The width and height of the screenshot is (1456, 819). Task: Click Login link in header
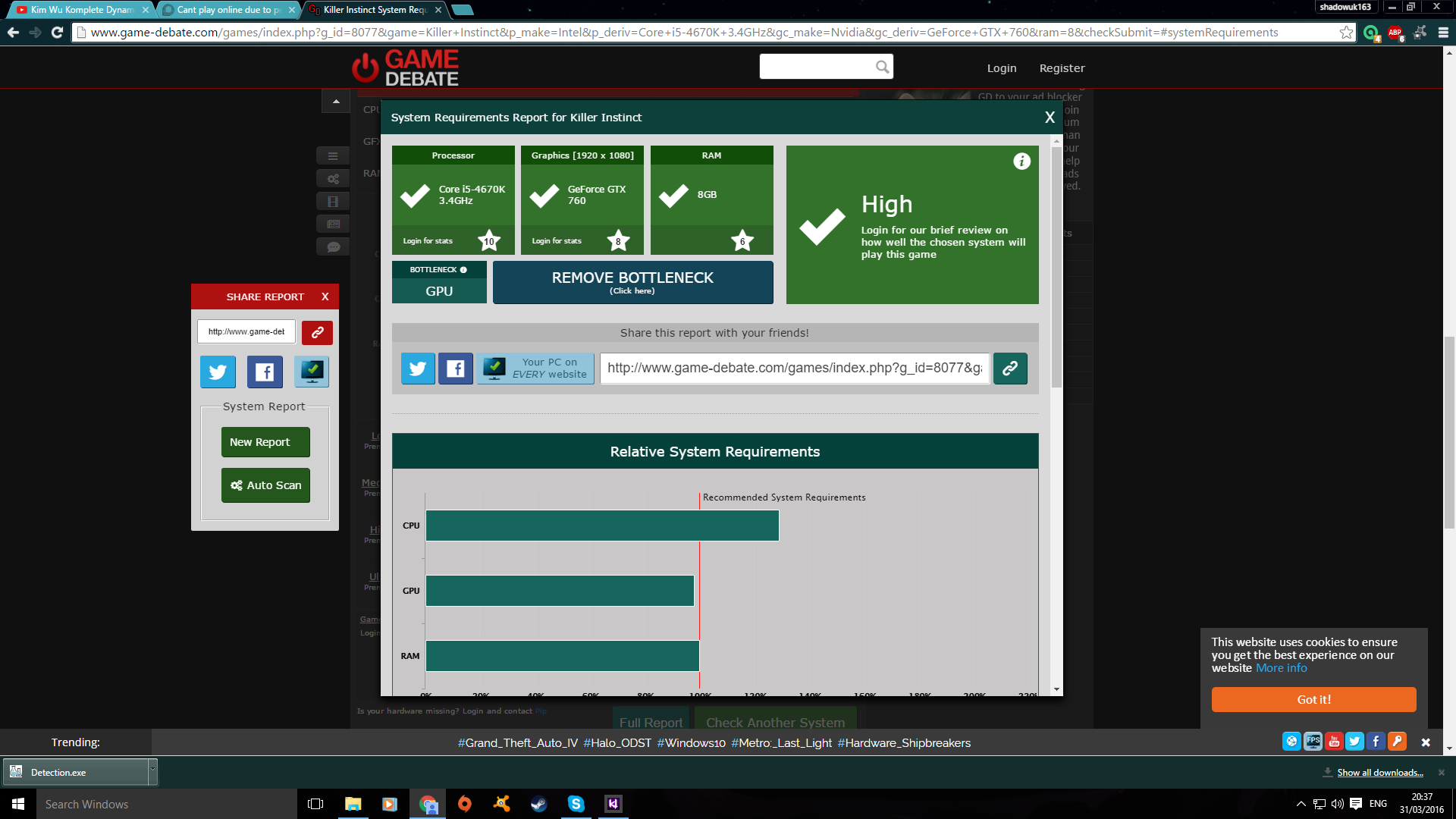pos(1002,68)
